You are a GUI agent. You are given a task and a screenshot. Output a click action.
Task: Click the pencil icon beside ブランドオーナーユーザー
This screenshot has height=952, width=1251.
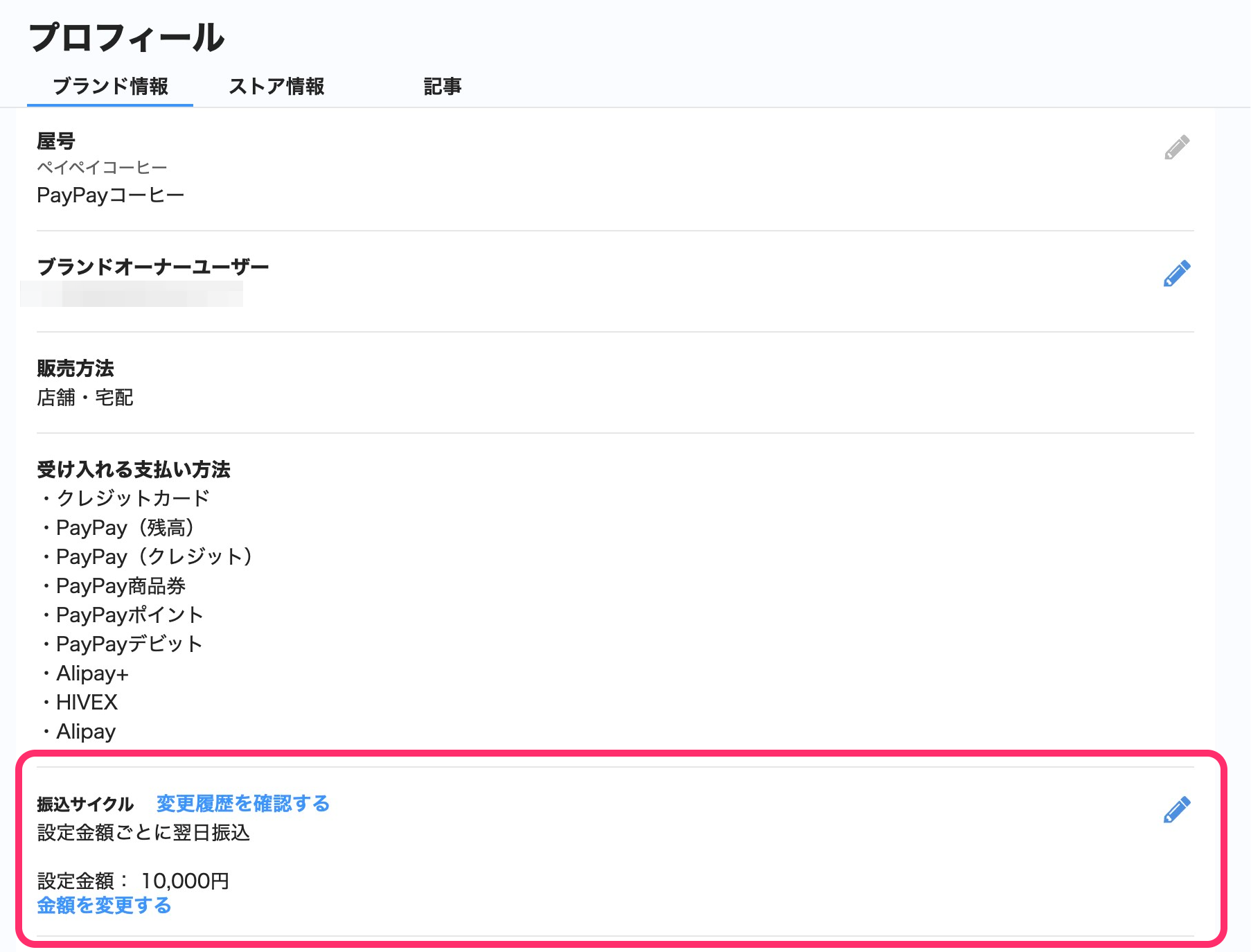[1176, 274]
